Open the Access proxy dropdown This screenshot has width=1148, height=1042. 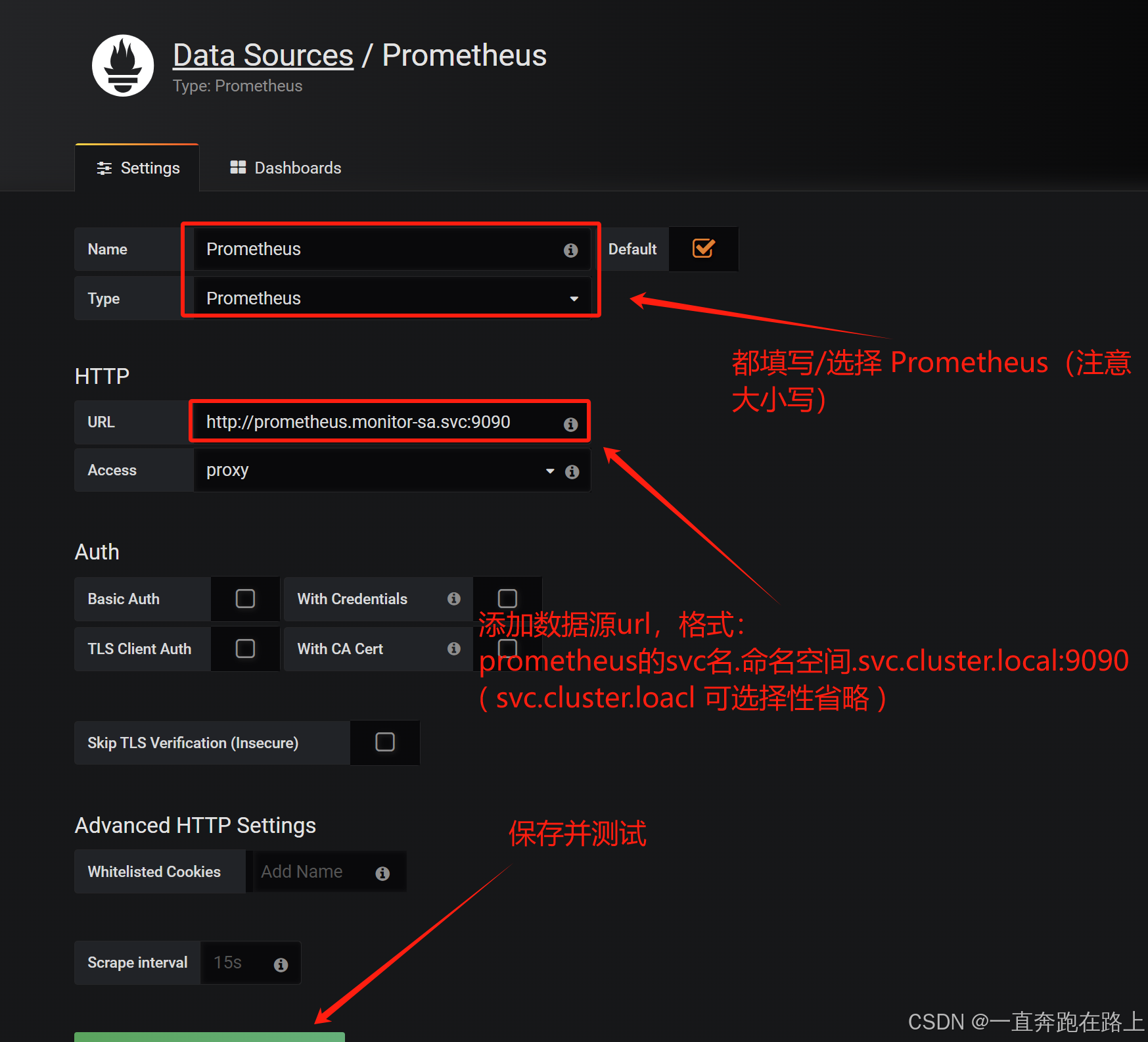(392, 471)
